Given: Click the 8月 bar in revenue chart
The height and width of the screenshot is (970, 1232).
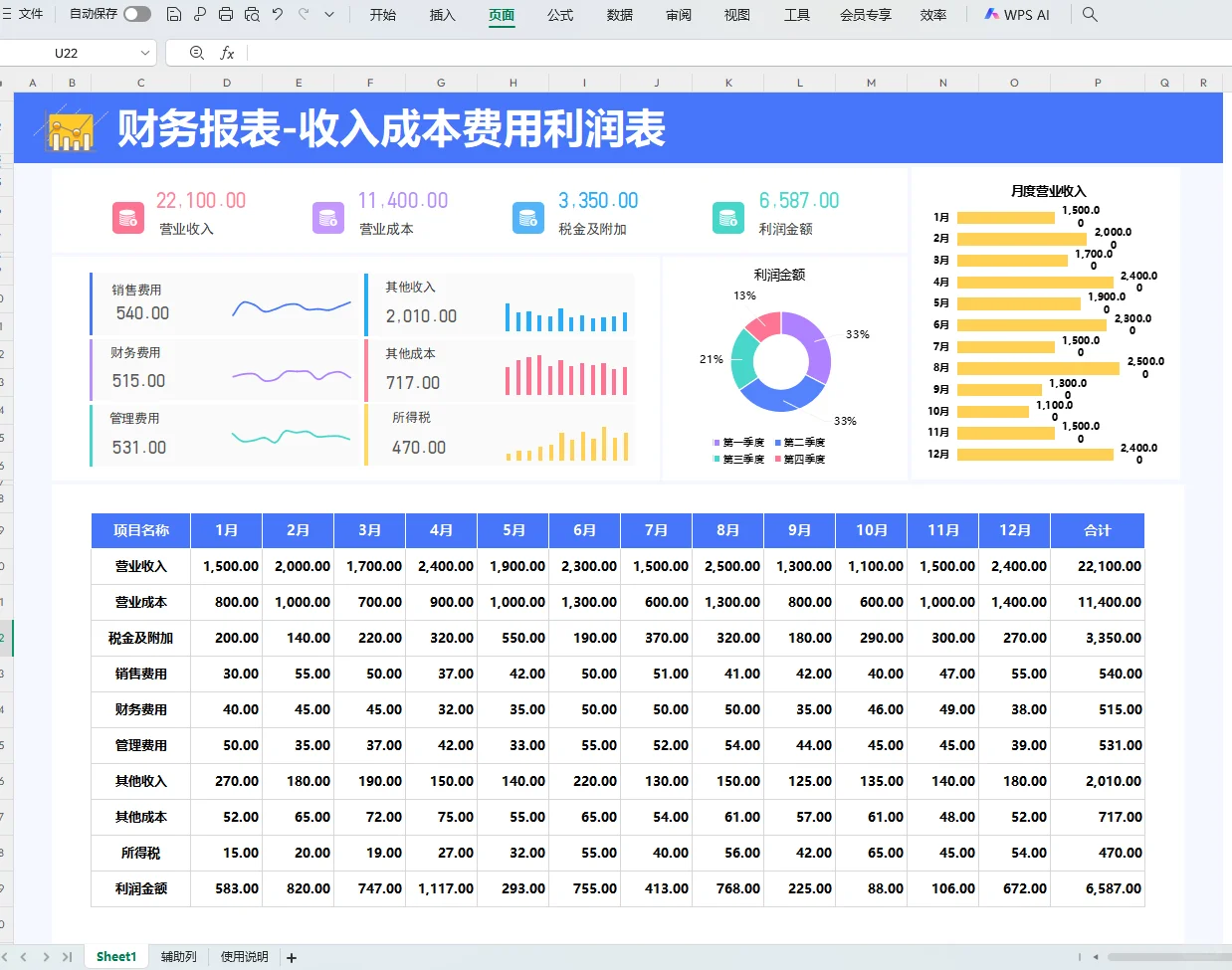Looking at the screenshot, I should [x=1038, y=368].
